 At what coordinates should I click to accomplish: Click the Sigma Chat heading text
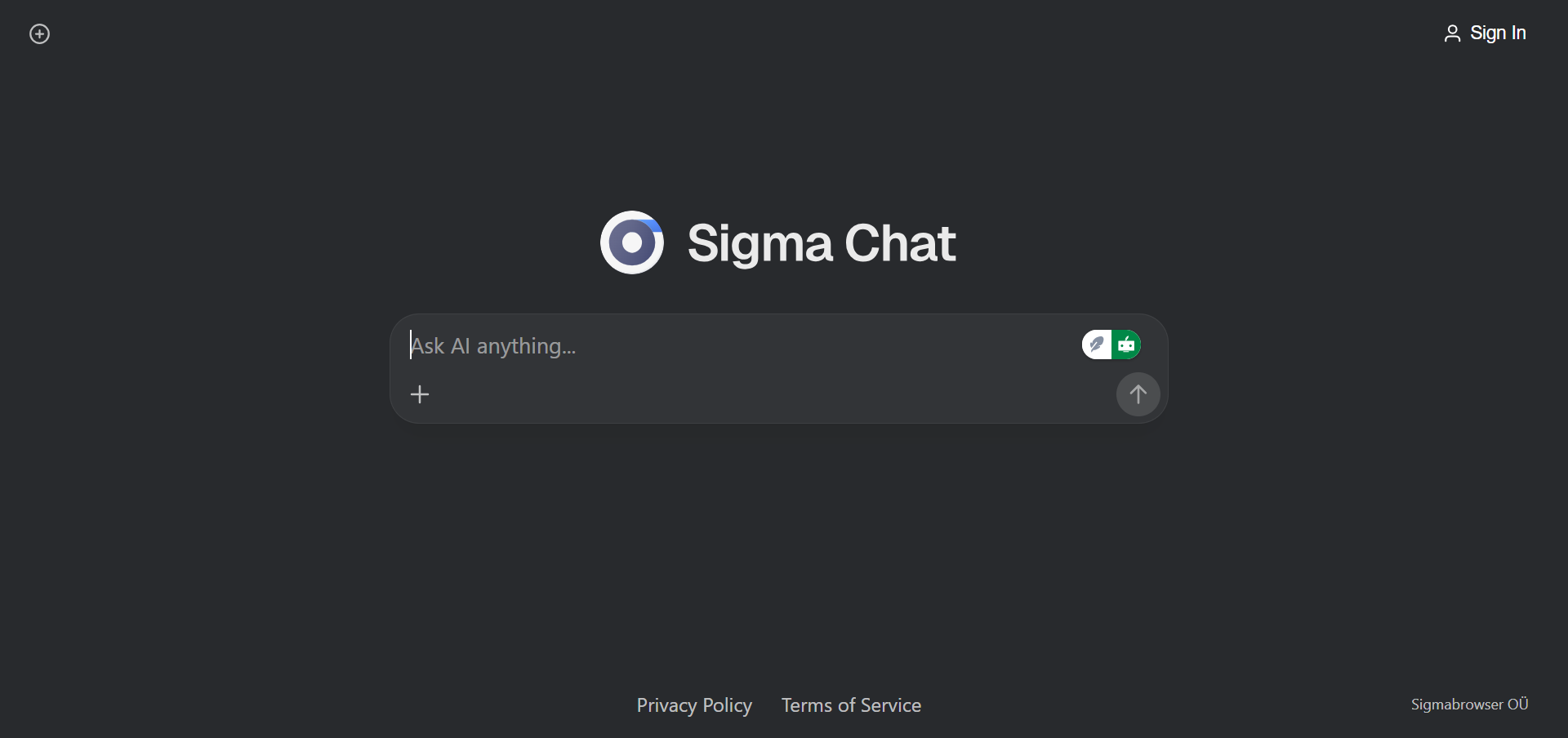(x=821, y=243)
